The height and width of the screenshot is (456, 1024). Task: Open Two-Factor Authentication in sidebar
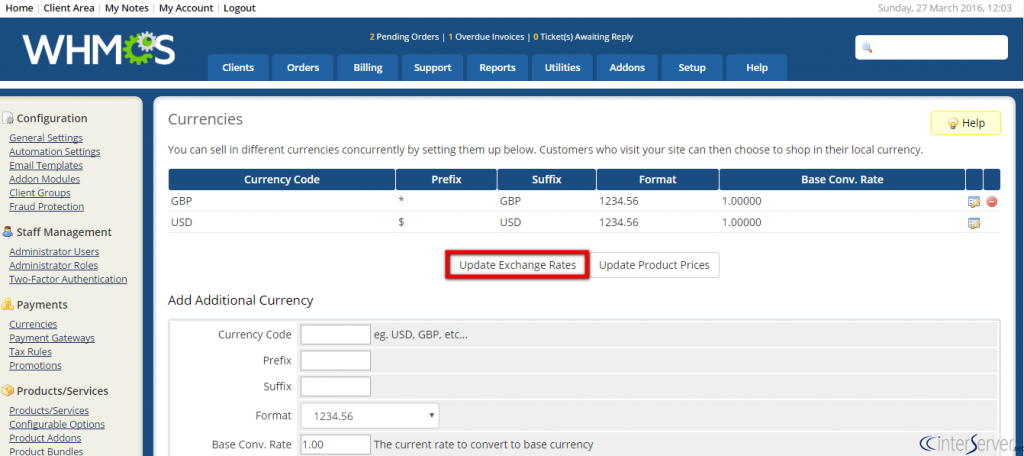pos(68,279)
